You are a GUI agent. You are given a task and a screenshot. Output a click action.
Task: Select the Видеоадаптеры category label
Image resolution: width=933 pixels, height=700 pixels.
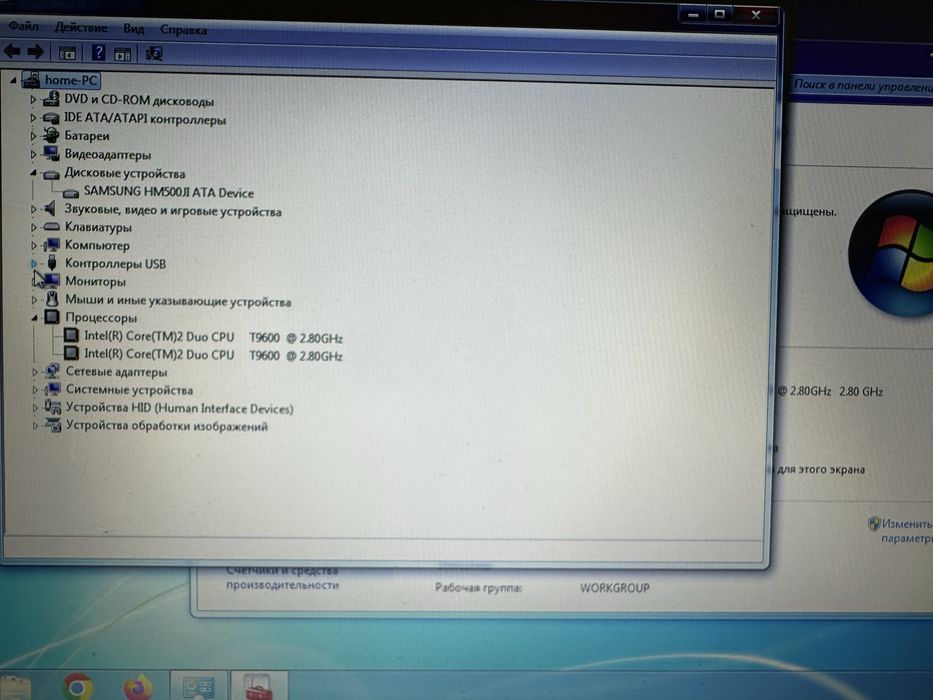108,155
